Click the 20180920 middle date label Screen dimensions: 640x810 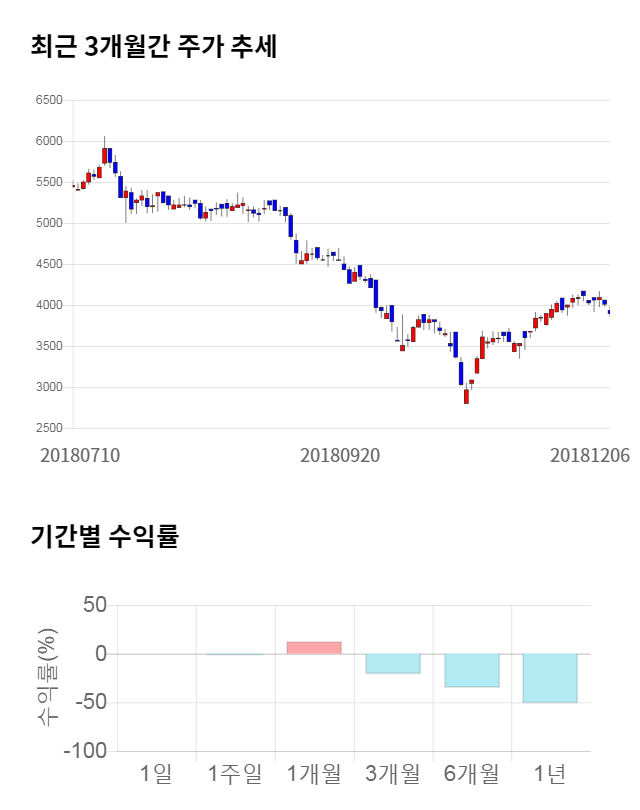(340, 454)
